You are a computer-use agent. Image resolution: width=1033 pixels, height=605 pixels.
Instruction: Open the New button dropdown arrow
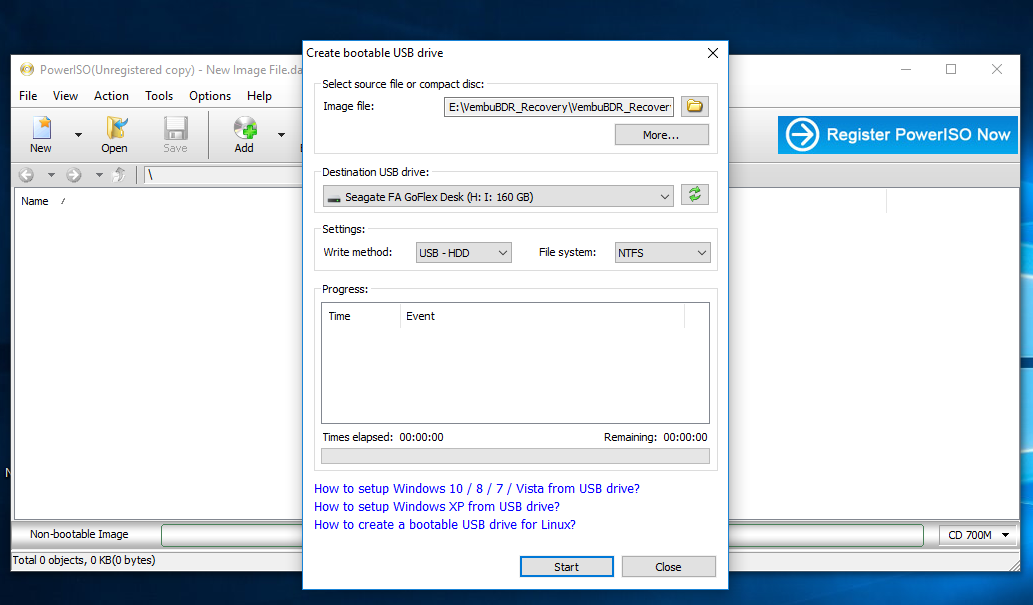pos(78,135)
